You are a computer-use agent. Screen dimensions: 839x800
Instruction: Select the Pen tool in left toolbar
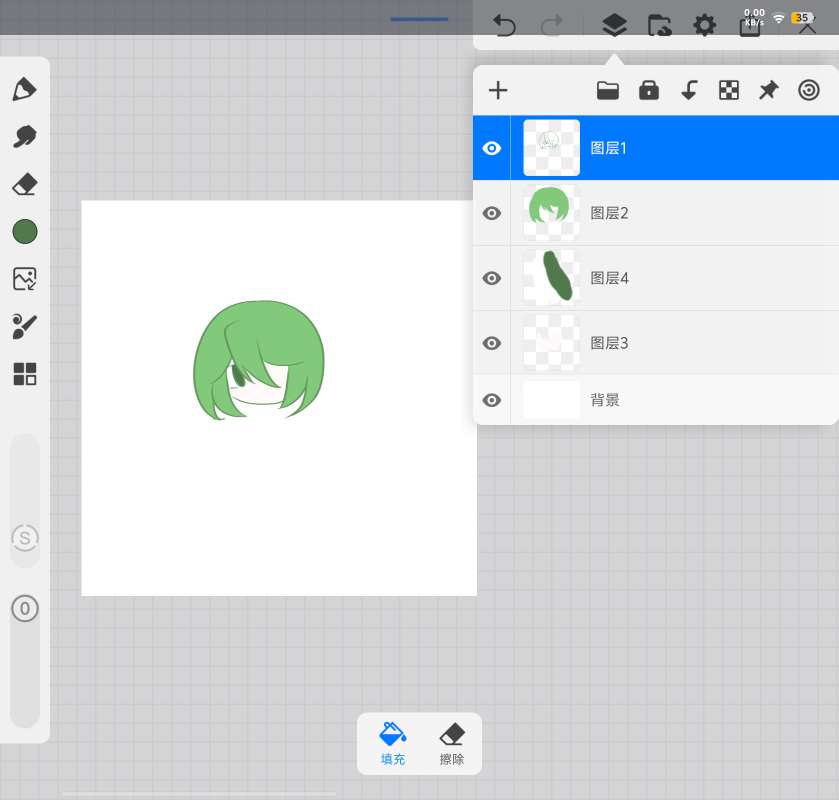(24, 89)
